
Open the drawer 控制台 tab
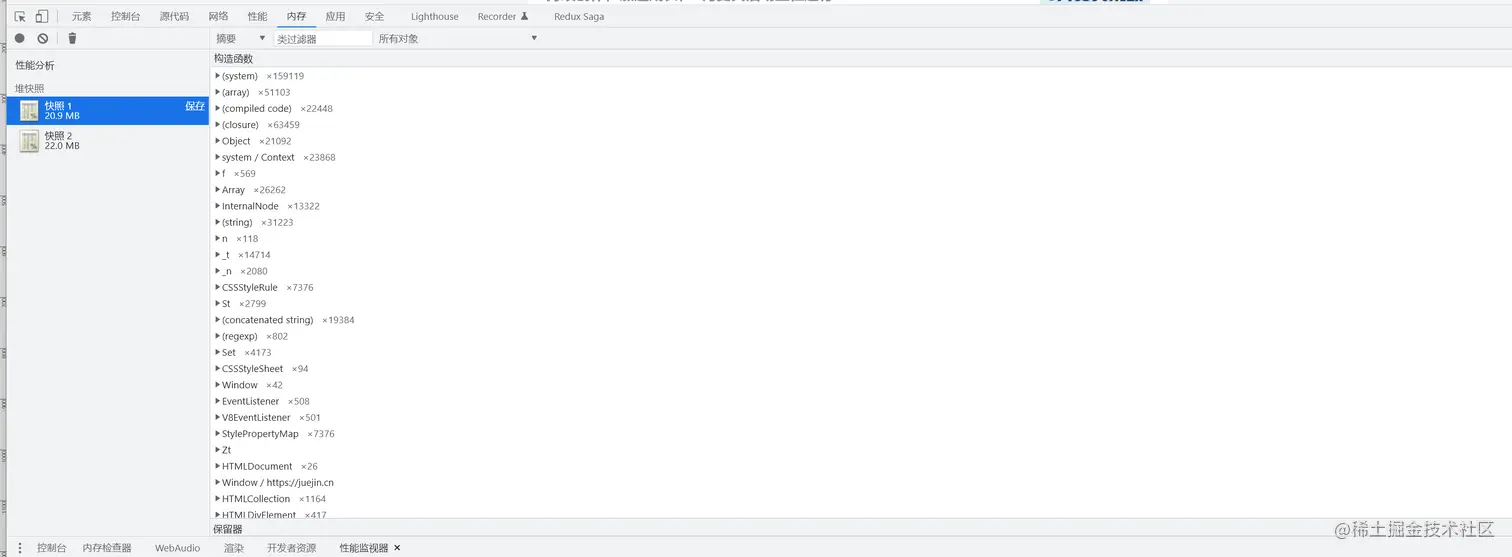coord(52,548)
